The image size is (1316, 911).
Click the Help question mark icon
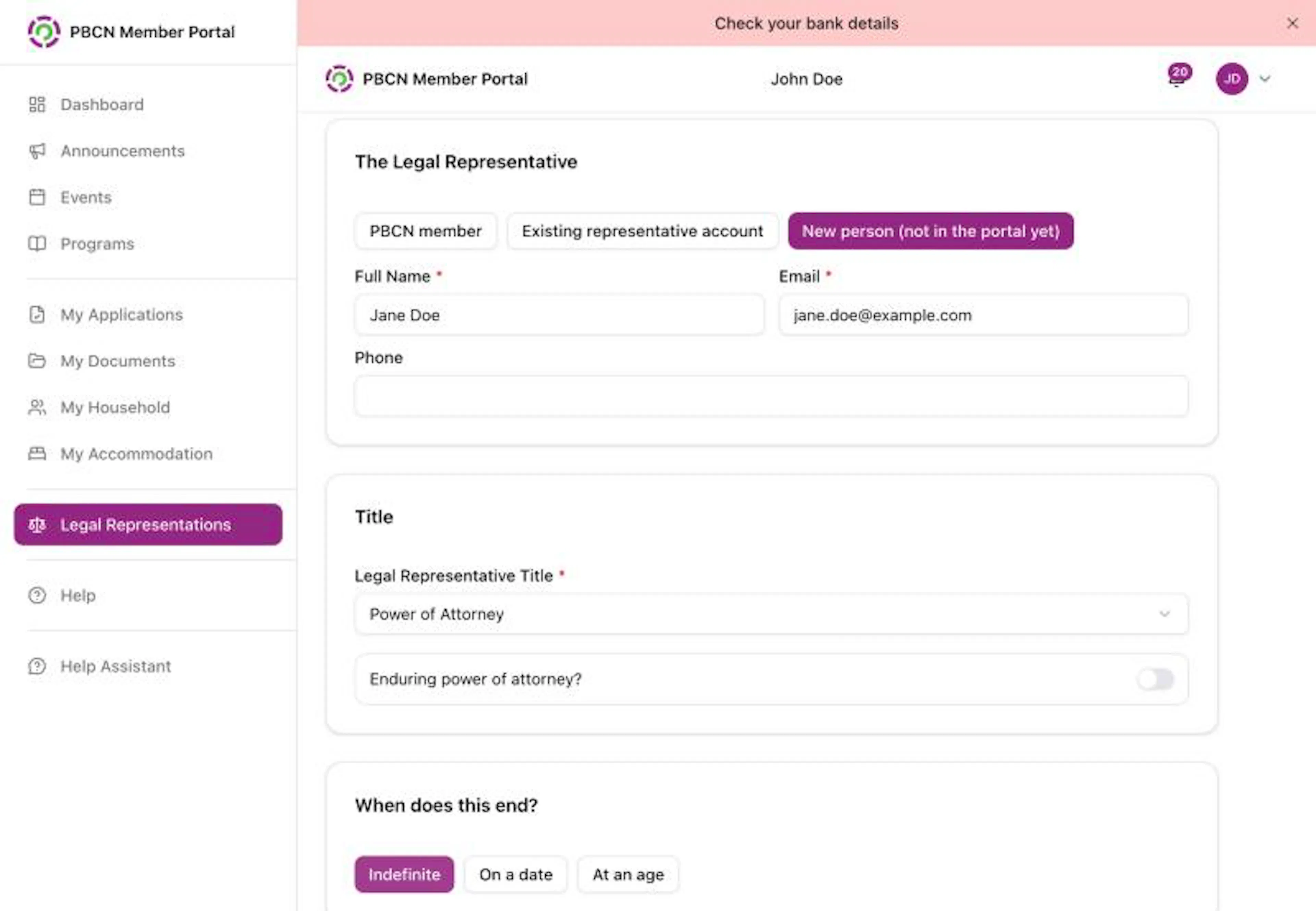pyautogui.click(x=37, y=595)
